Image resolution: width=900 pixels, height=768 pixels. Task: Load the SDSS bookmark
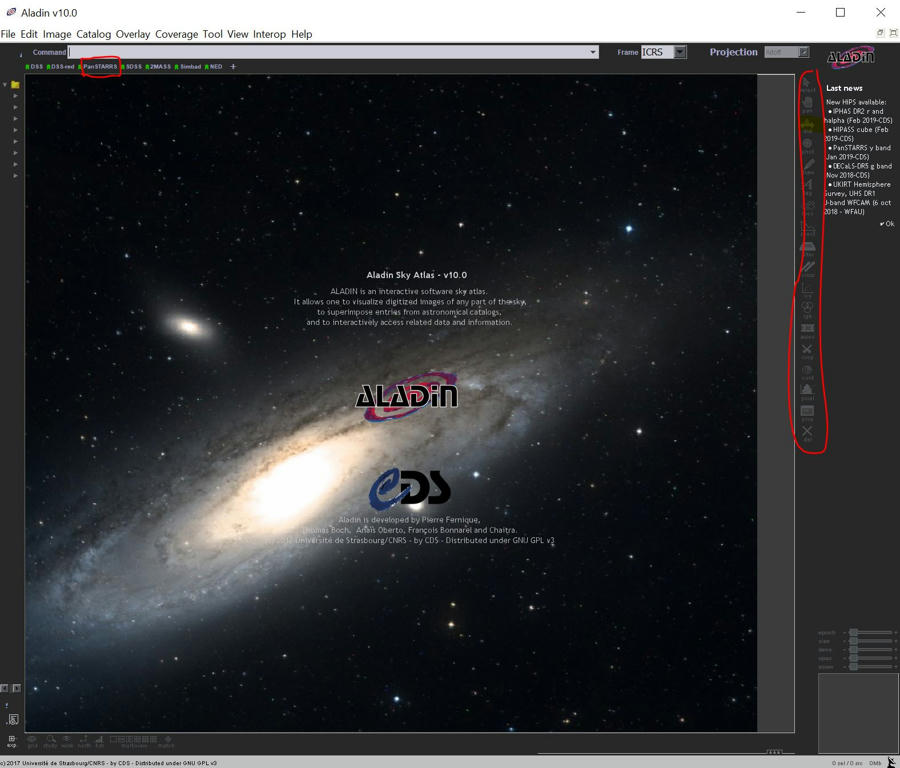point(132,67)
